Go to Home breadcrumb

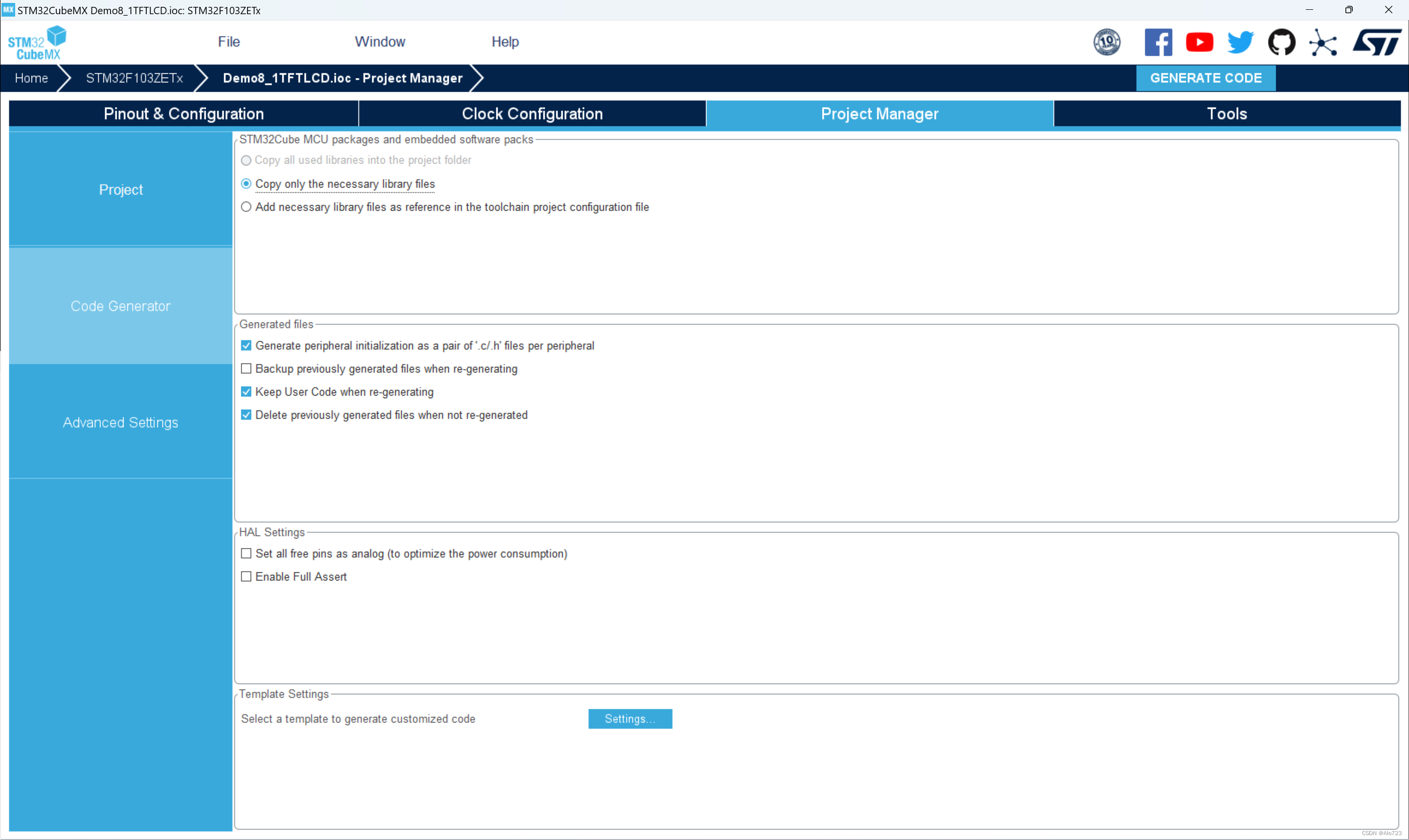tap(31, 78)
